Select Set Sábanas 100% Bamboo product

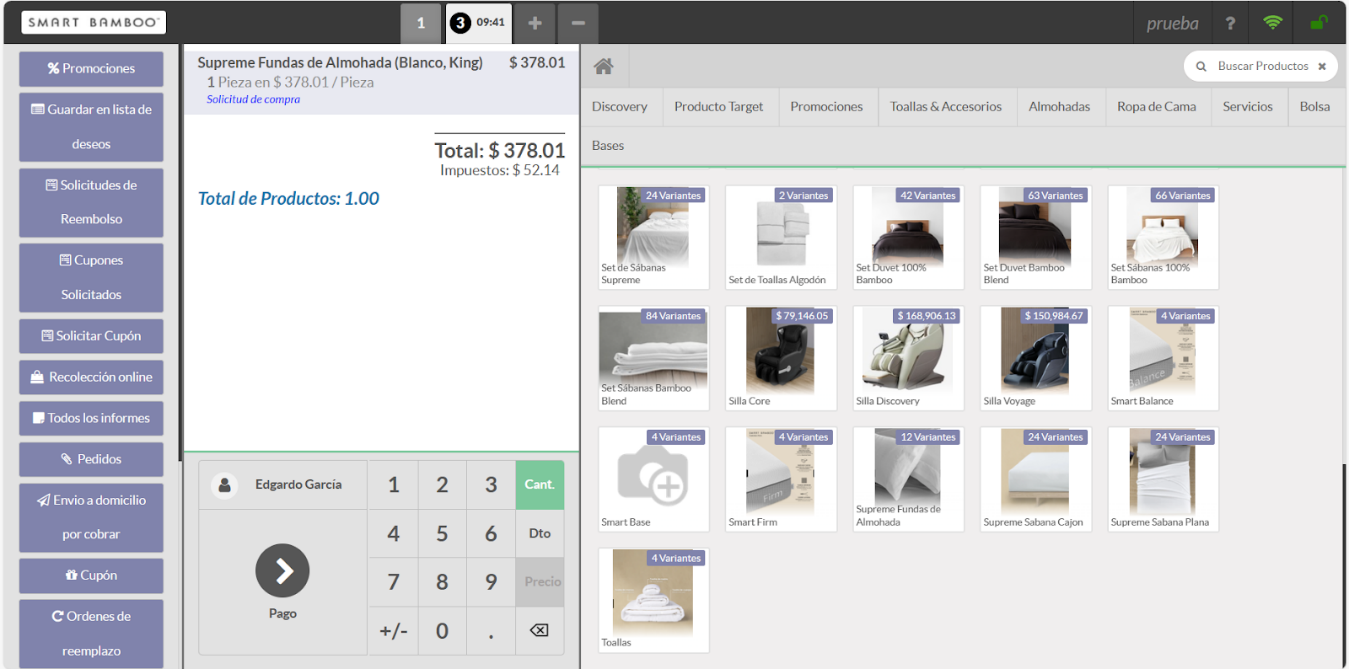click(1163, 237)
